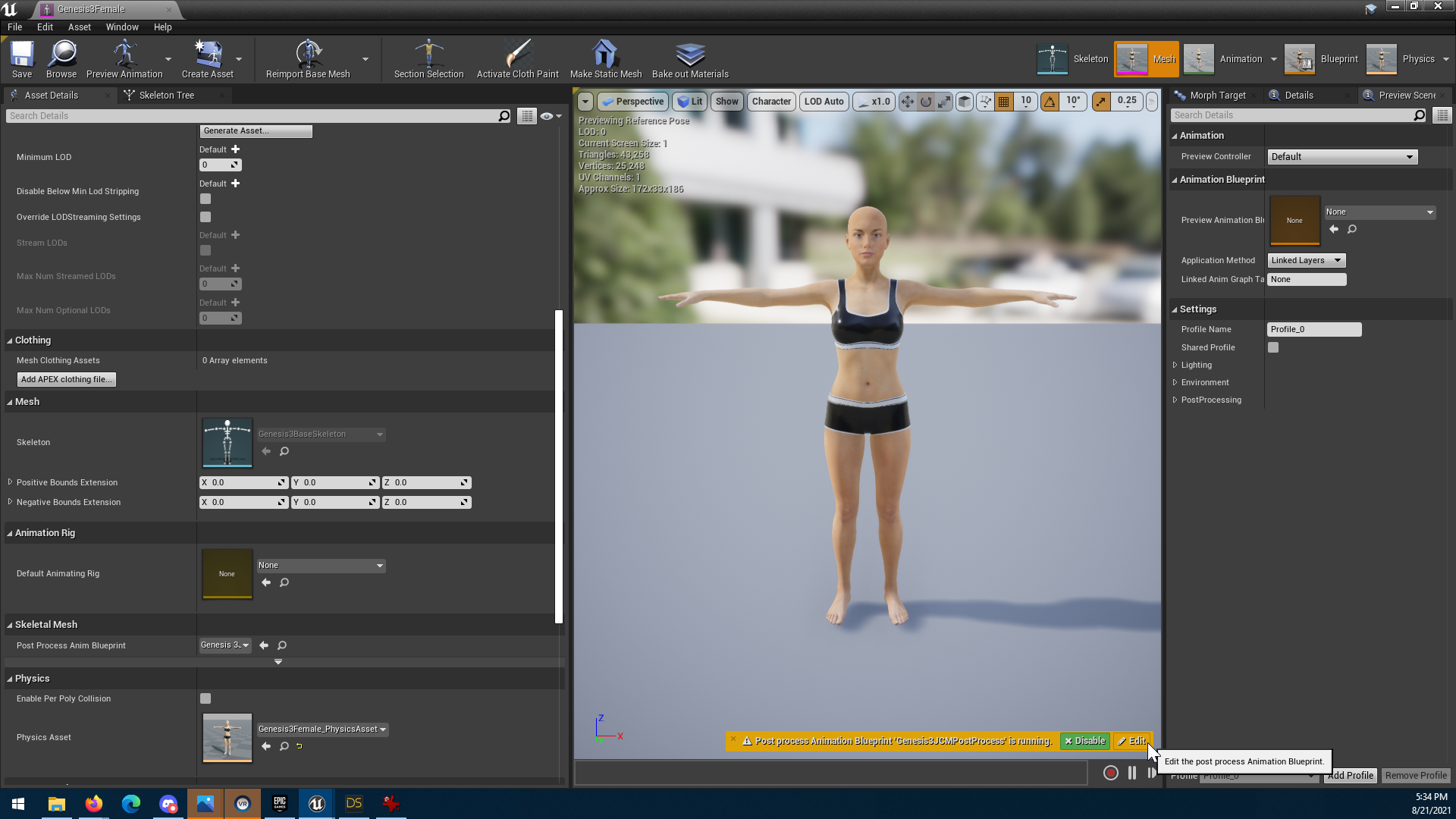This screenshot has height=819, width=1456.
Task: Open the Preview Controller dropdown
Action: pyautogui.click(x=1342, y=157)
